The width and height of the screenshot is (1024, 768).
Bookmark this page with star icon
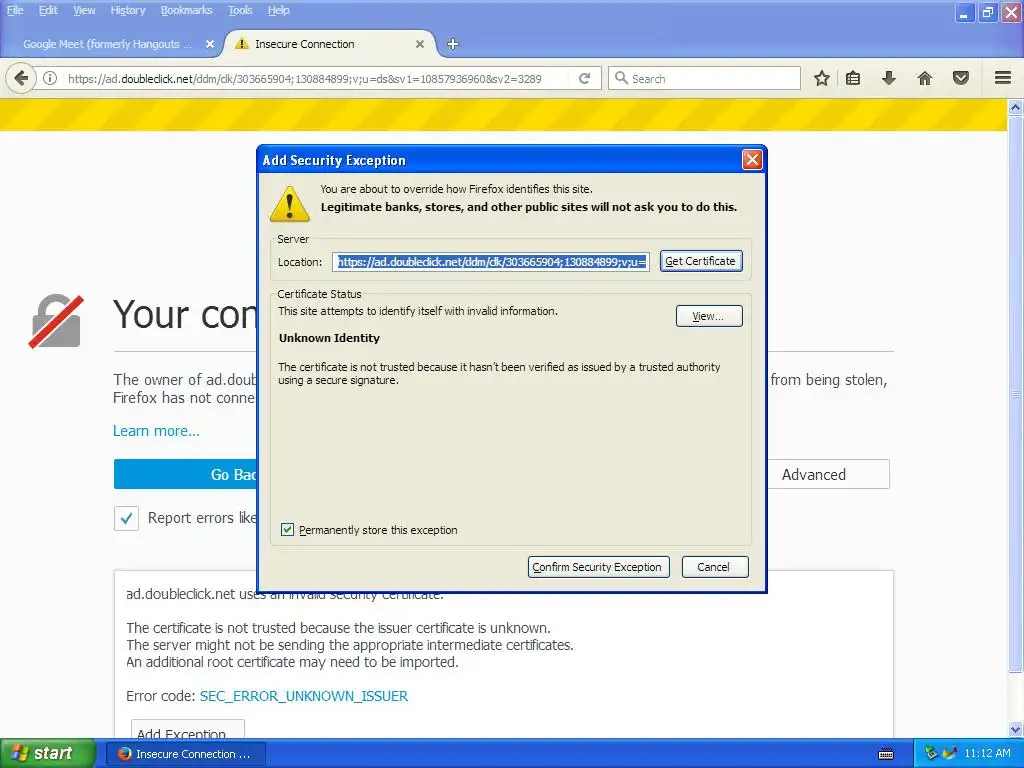coord(822,78)
